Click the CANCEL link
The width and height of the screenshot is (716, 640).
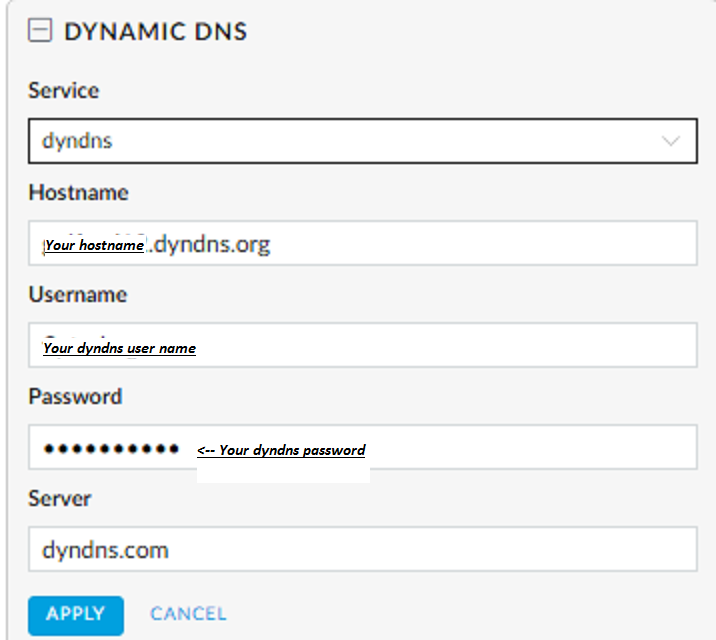click(x=188, y=614)
